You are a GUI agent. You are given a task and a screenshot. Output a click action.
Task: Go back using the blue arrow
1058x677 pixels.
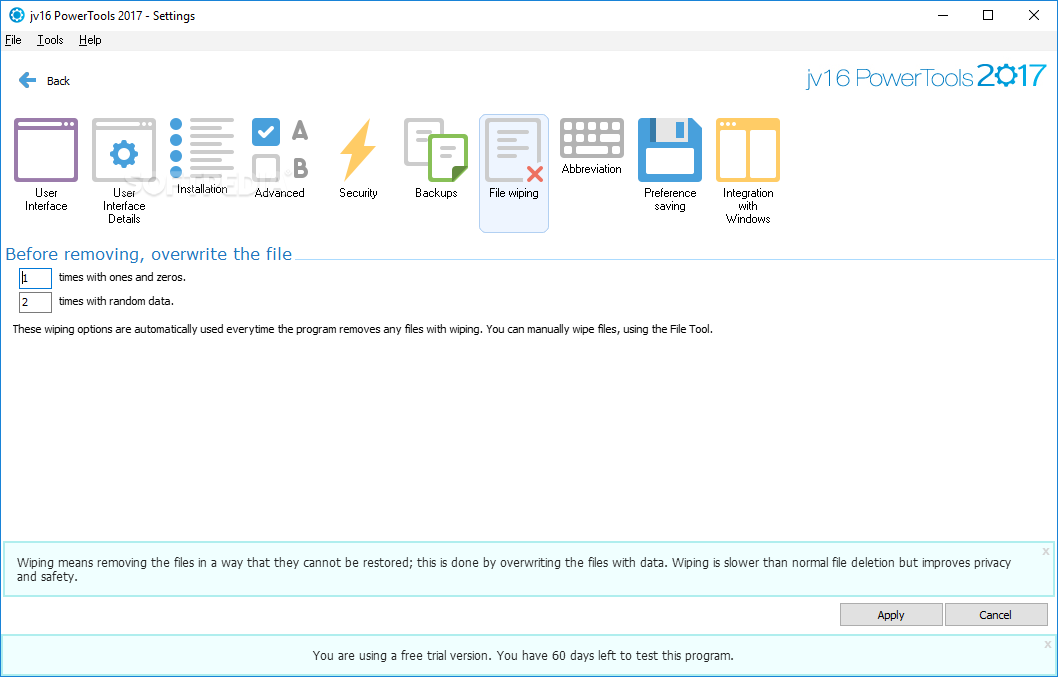[x=27, y=80]
